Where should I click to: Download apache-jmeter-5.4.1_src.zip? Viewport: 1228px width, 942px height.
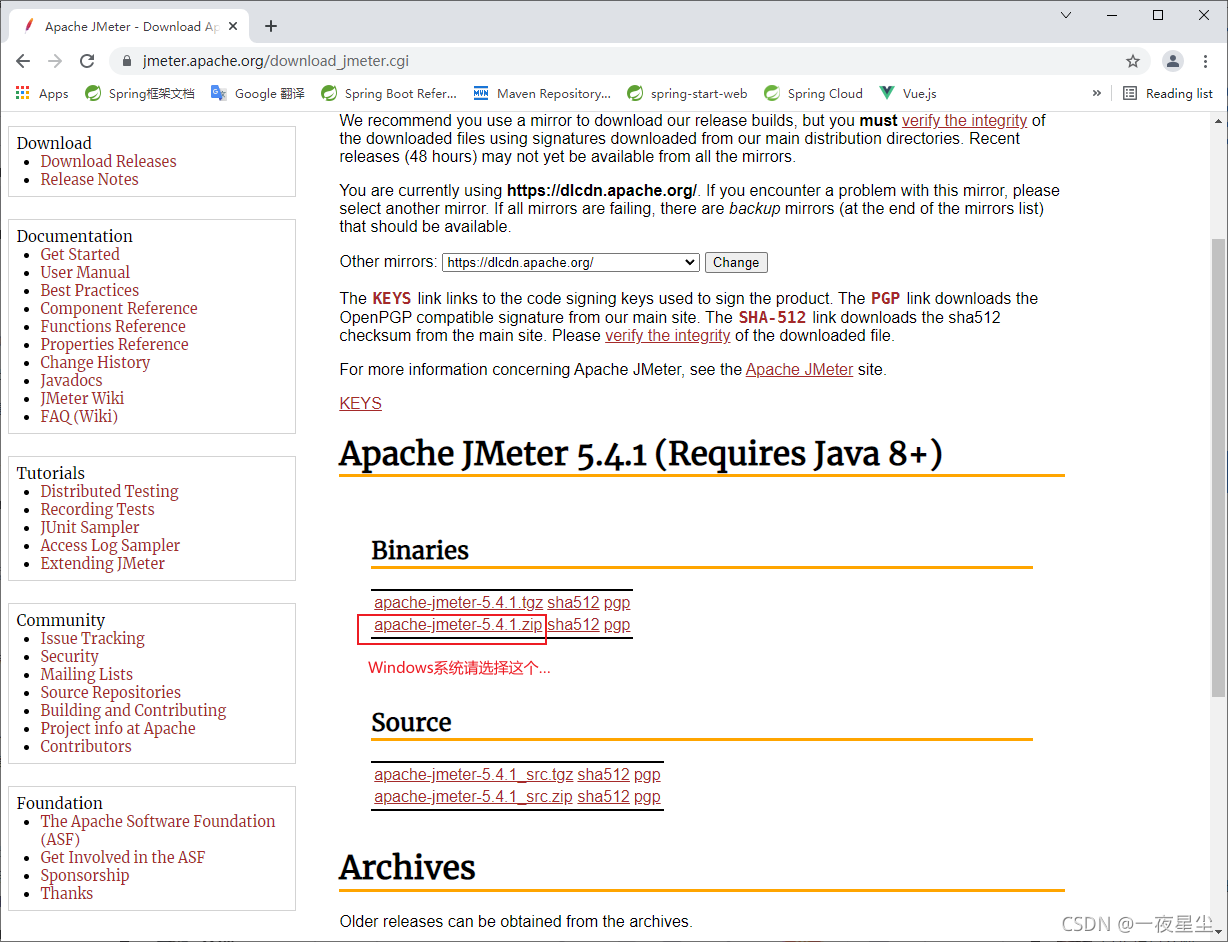click(473, 796)
